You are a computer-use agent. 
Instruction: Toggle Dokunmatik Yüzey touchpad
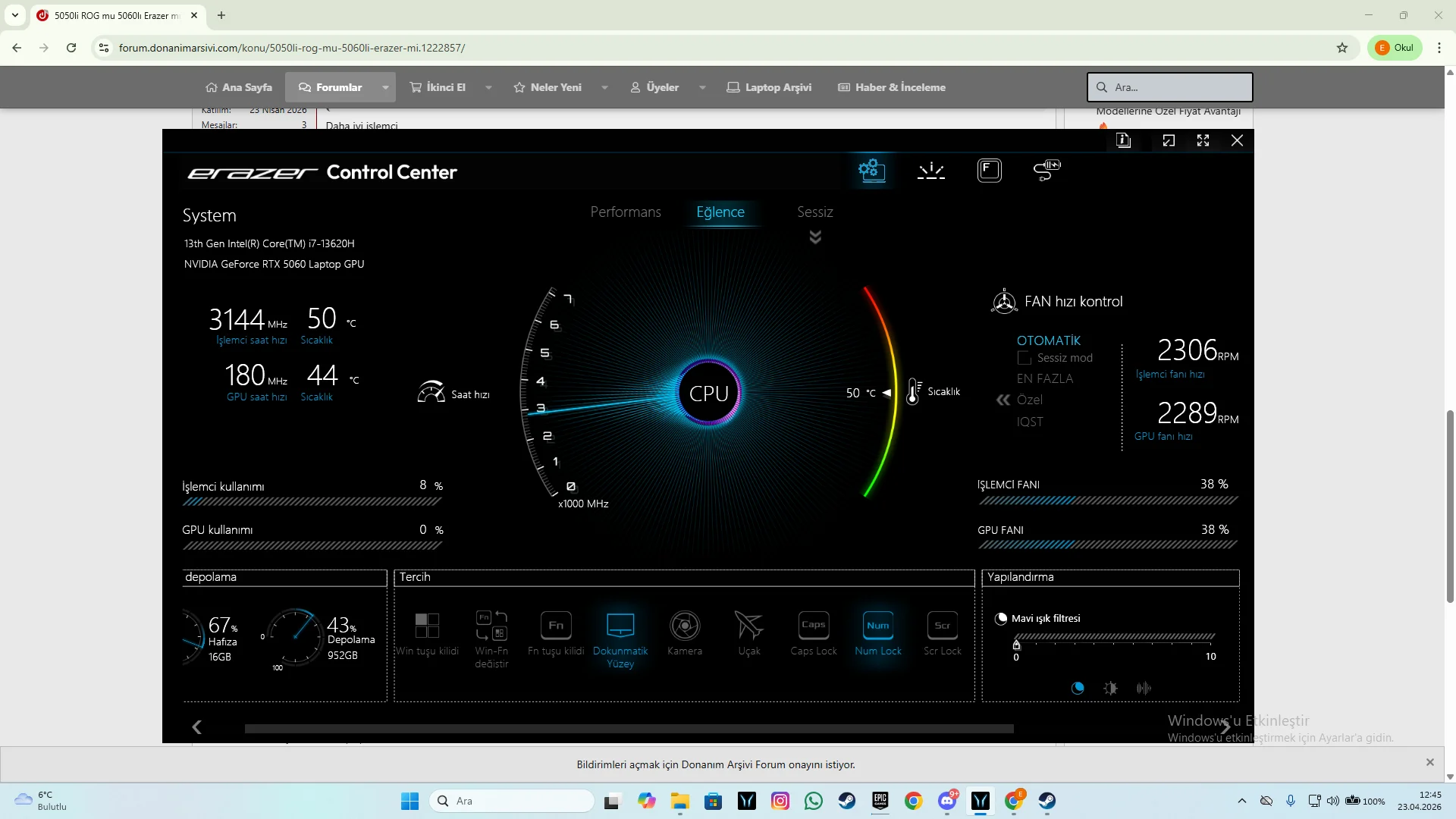click(x=620, y=626)
